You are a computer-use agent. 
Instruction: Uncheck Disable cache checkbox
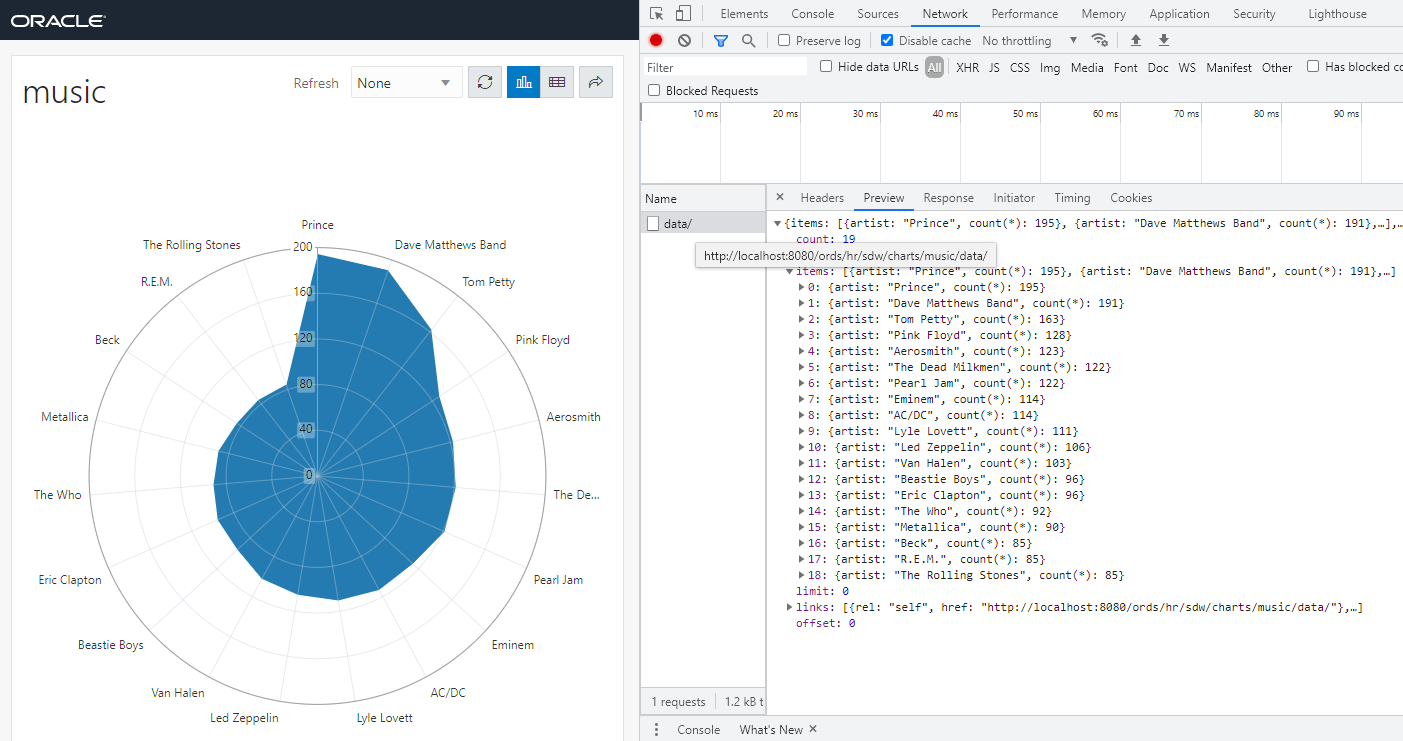point(887,41)
